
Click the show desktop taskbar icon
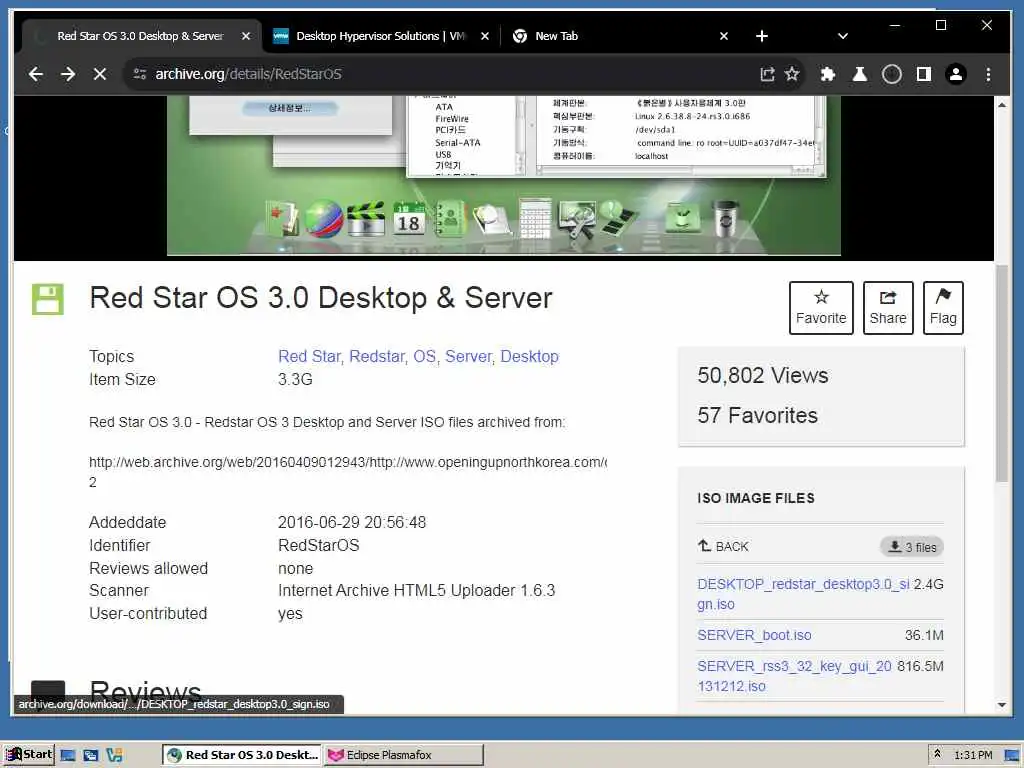click(68, 755)
